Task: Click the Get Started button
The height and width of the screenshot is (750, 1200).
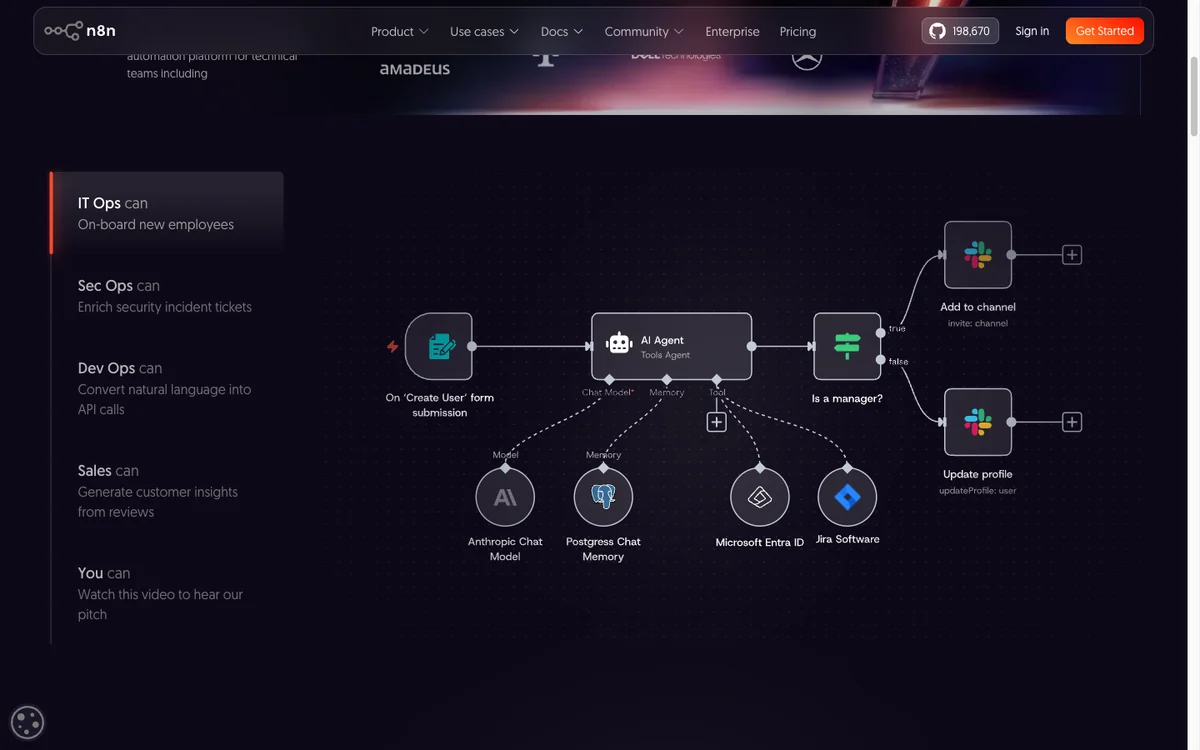Action: (x=1105, y=31)
